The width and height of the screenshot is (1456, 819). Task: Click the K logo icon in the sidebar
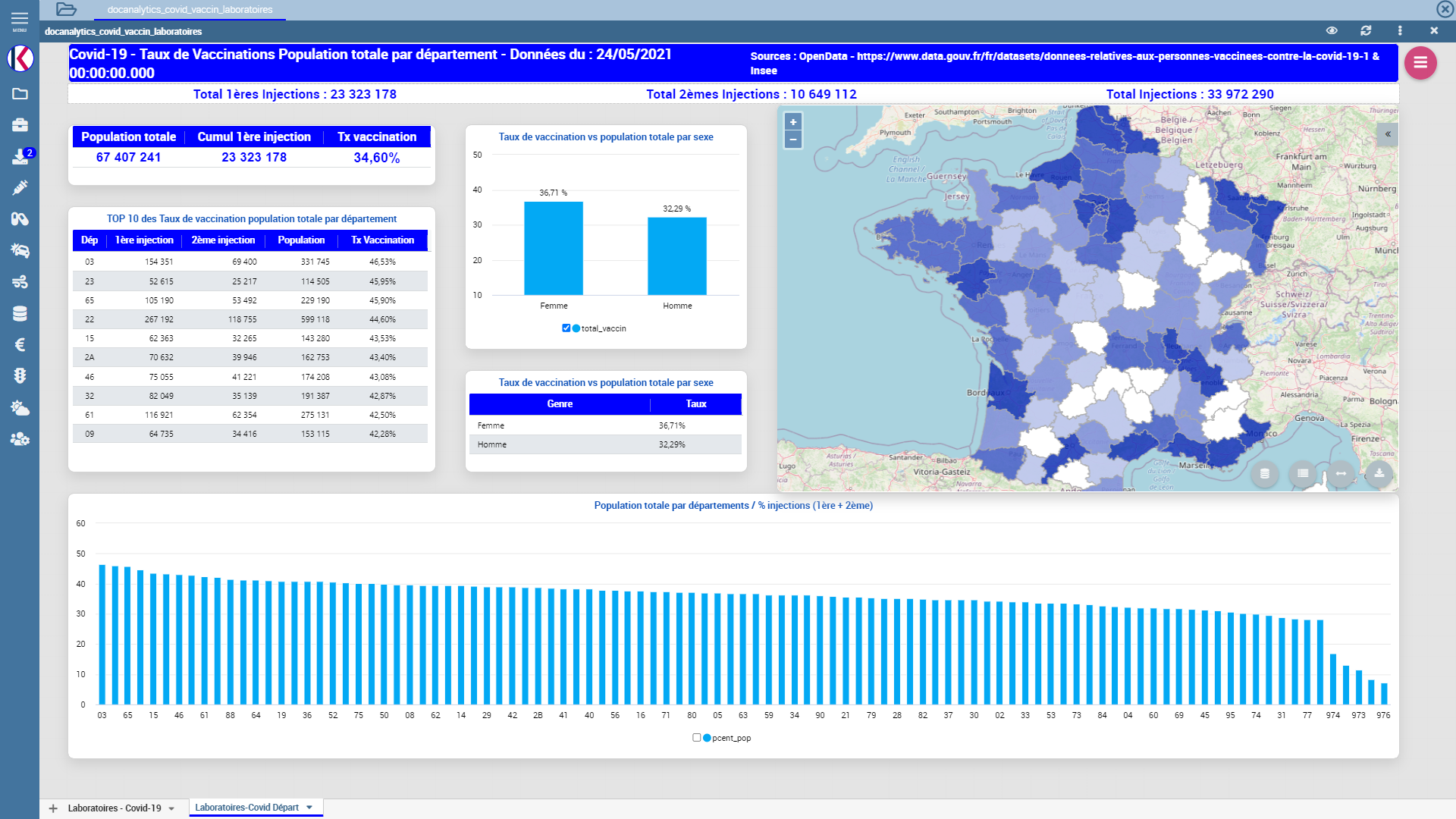coord(20,58)
